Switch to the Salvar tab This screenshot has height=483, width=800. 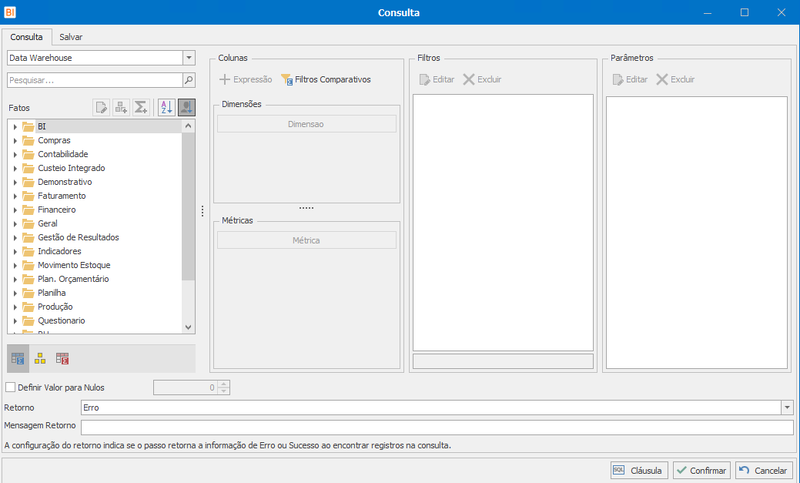point(70,37)
